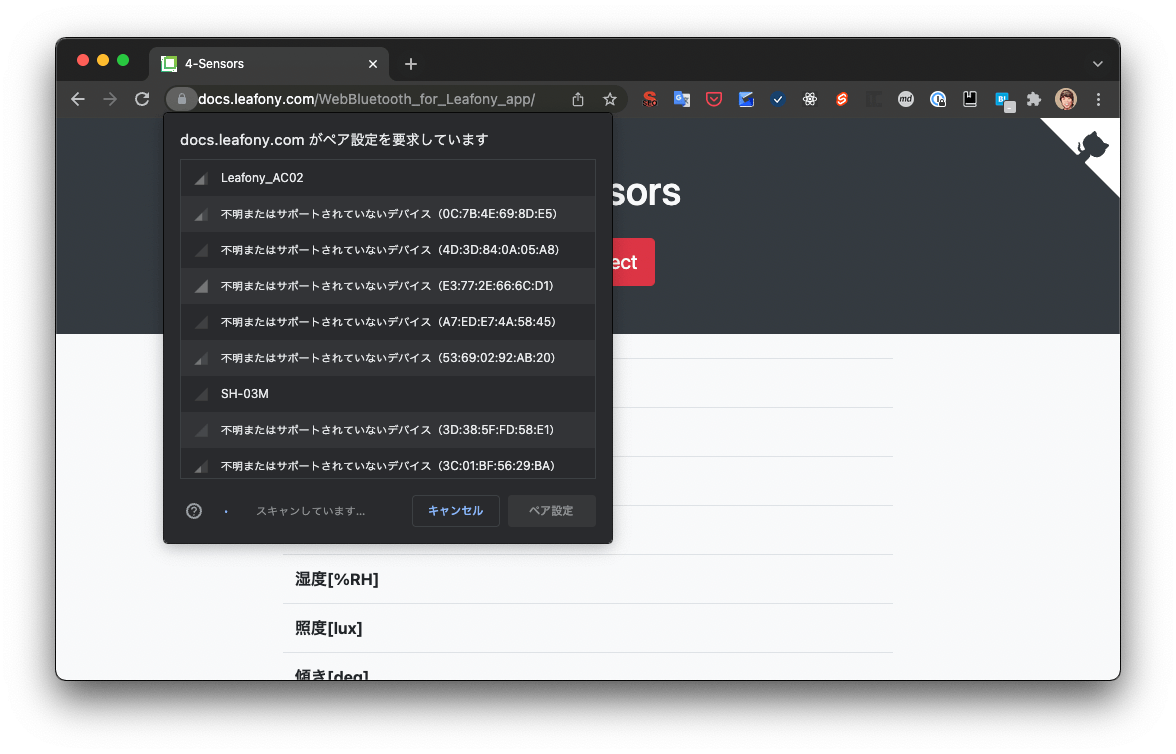Bookmark this page with the star icon
The width and height of the screenshot is (1176, 754).
(x=610, y=99)
